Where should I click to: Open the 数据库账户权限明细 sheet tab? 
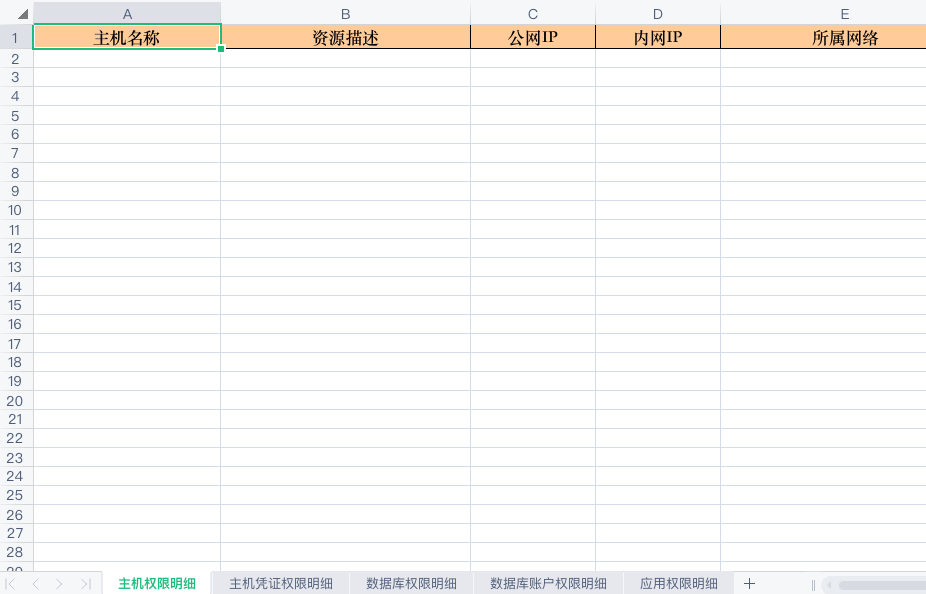pyautogui.click(x=548, y=583)
